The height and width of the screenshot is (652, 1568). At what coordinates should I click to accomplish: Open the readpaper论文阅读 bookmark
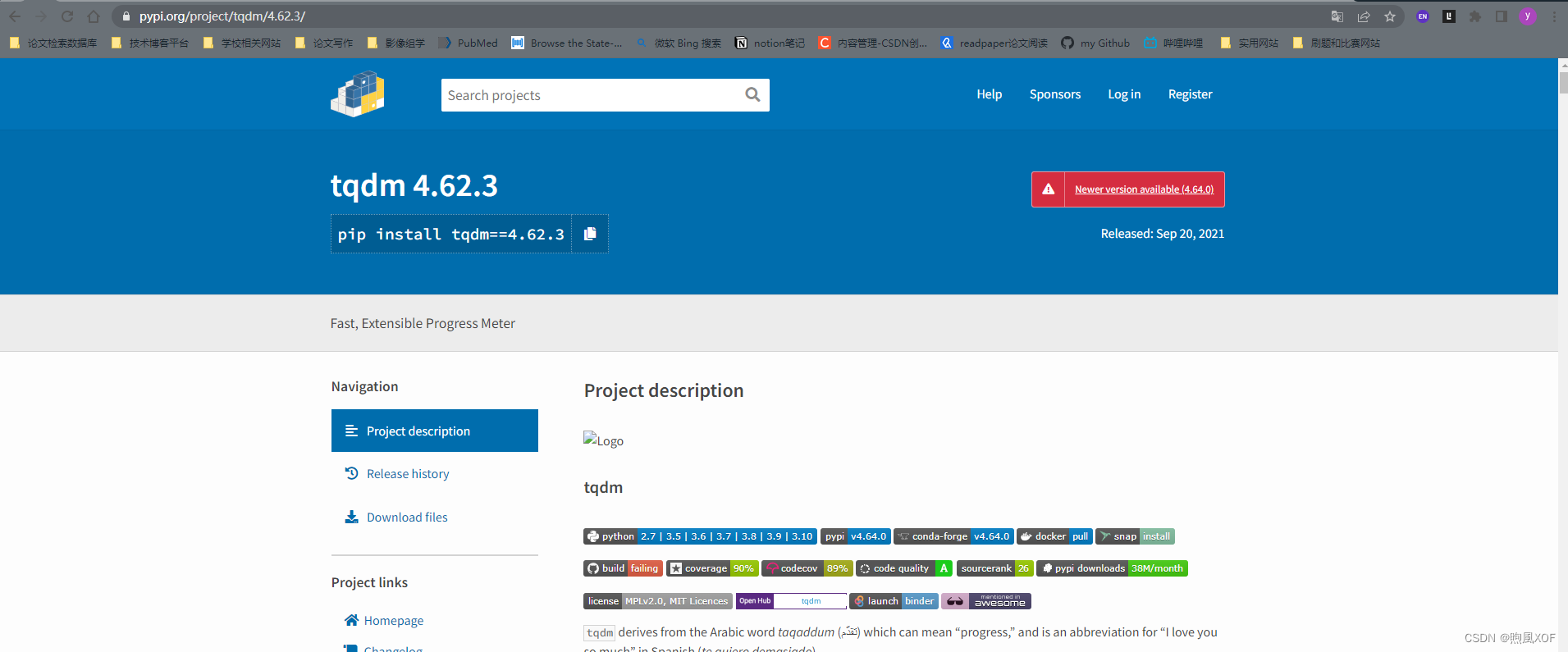(994, 43)
